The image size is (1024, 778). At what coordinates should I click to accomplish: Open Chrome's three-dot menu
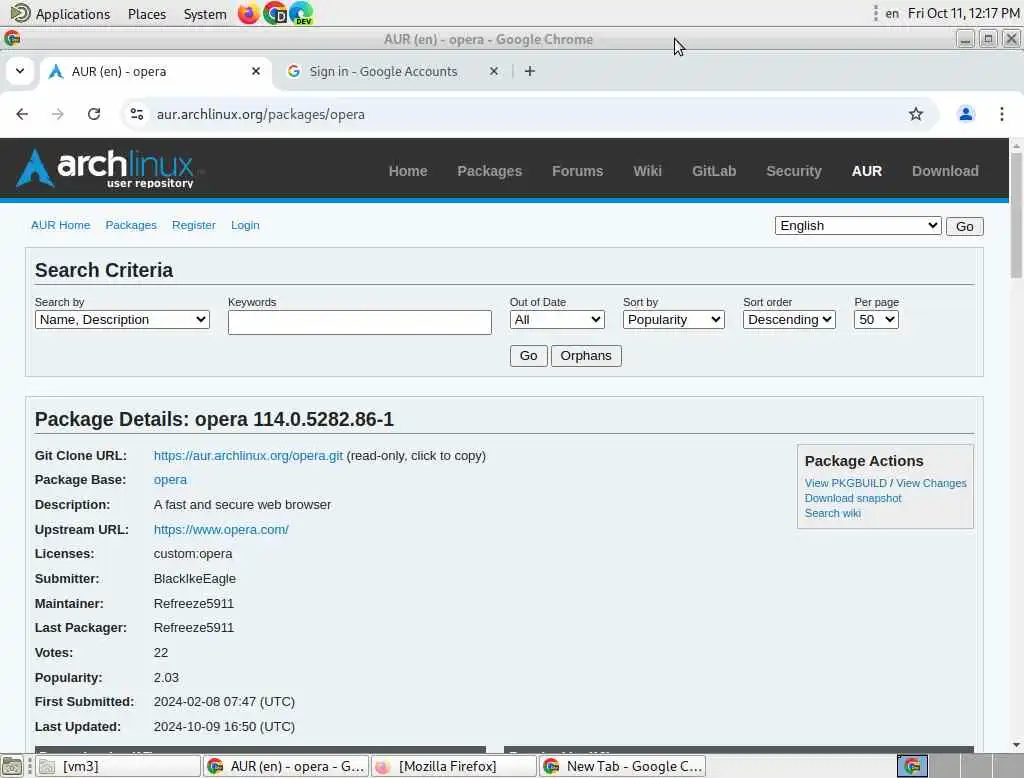[1001, 114]
